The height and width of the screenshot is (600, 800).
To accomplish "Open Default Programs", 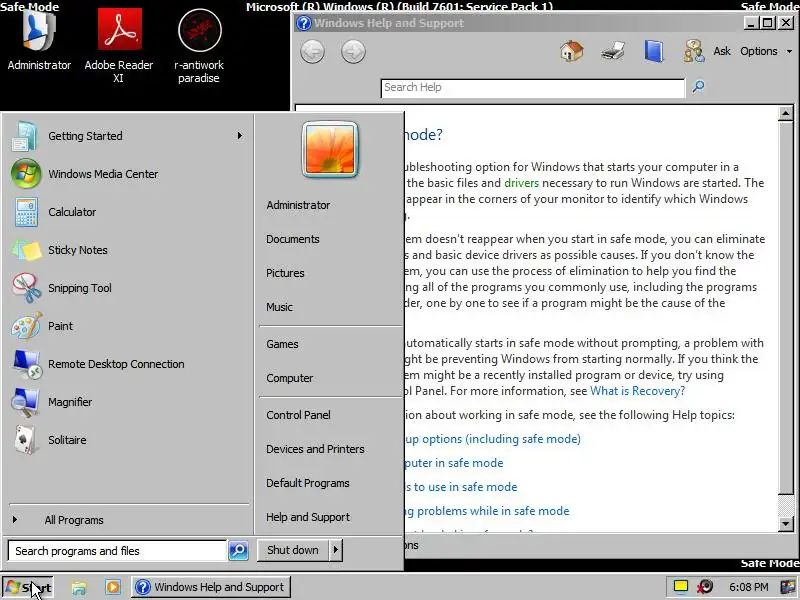I will [x=307, y=483].
